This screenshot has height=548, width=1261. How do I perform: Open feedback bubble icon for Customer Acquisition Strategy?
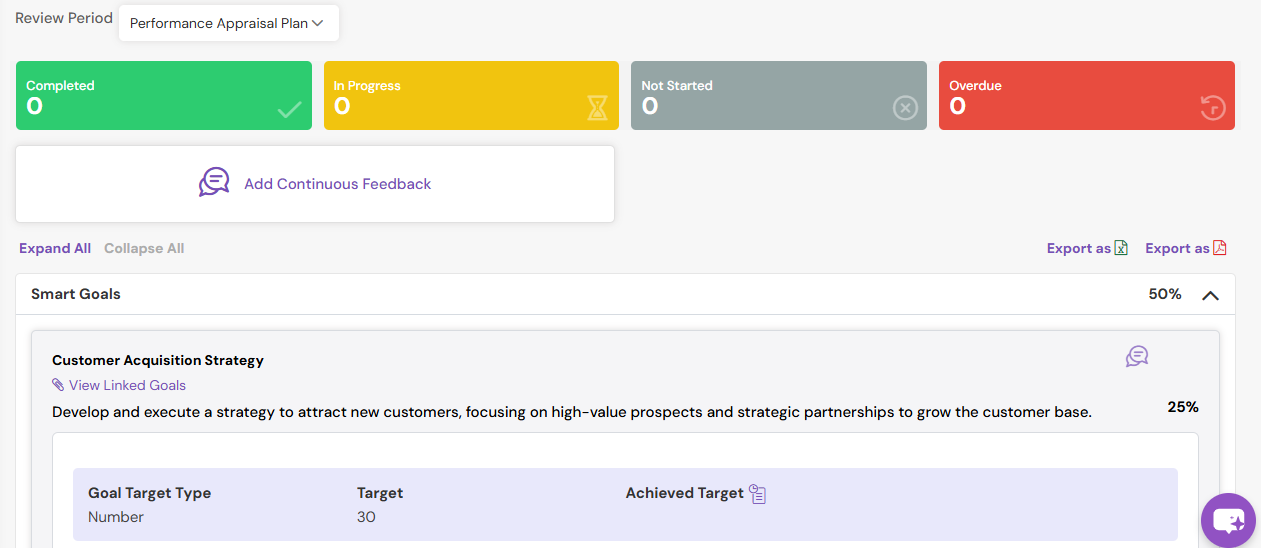(x=1137, y=356)
